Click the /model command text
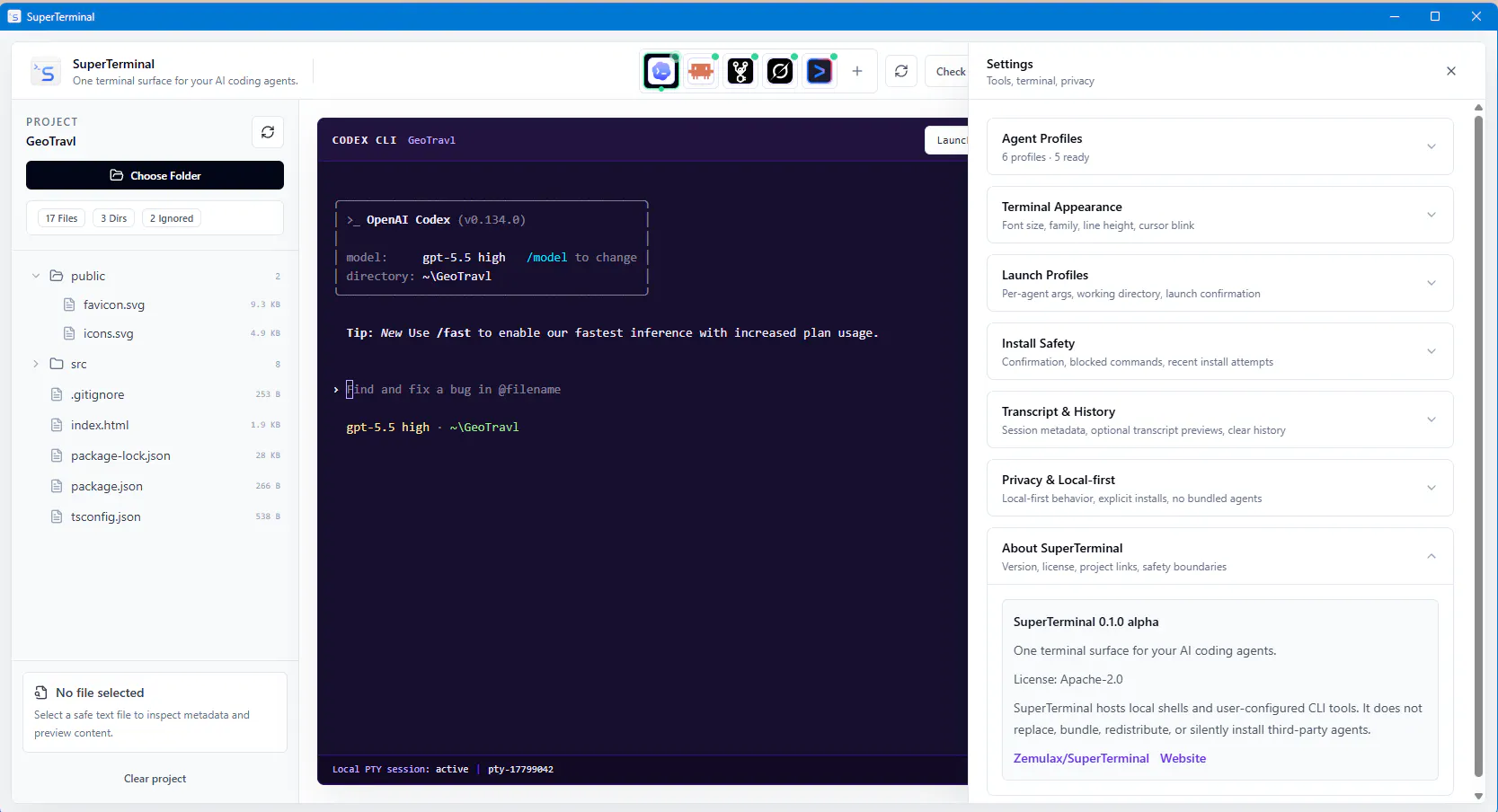The image size is (1498, 812). pyautogui.click(x=547, y=258)
